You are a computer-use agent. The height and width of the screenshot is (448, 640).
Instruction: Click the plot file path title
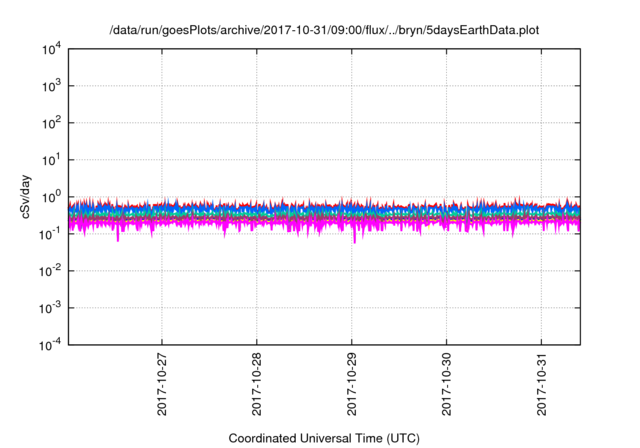click(x=324, y=30)
